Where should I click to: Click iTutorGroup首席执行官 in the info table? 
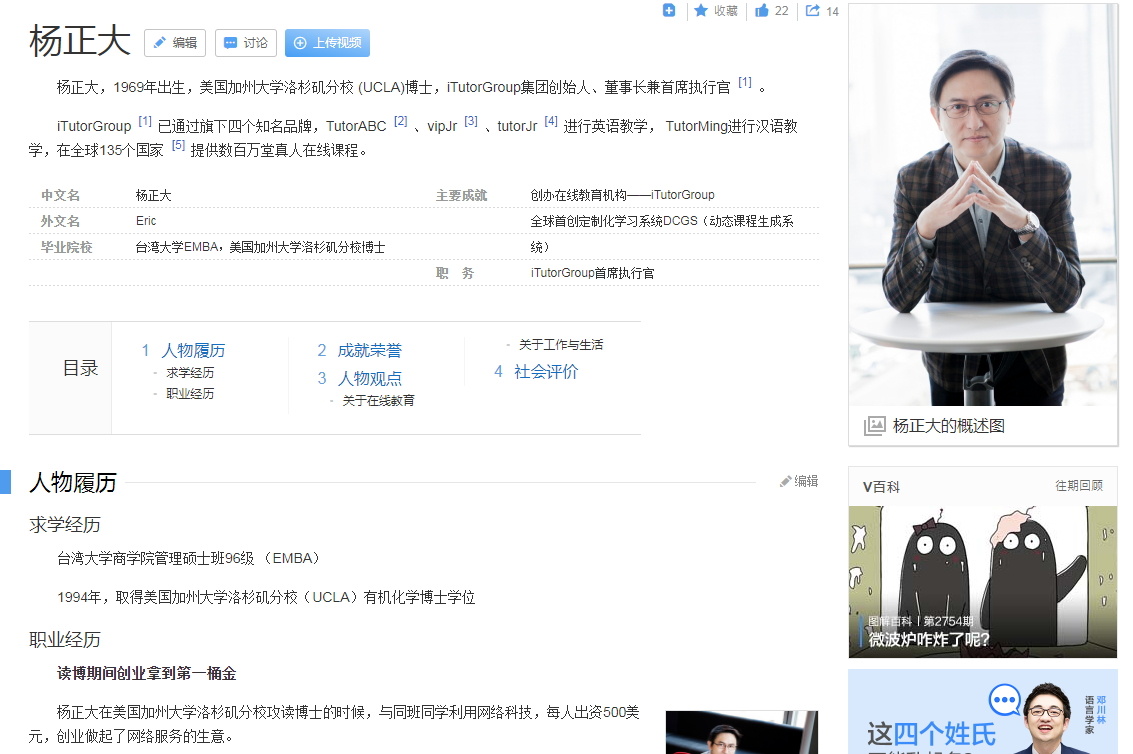click(593, 273)
